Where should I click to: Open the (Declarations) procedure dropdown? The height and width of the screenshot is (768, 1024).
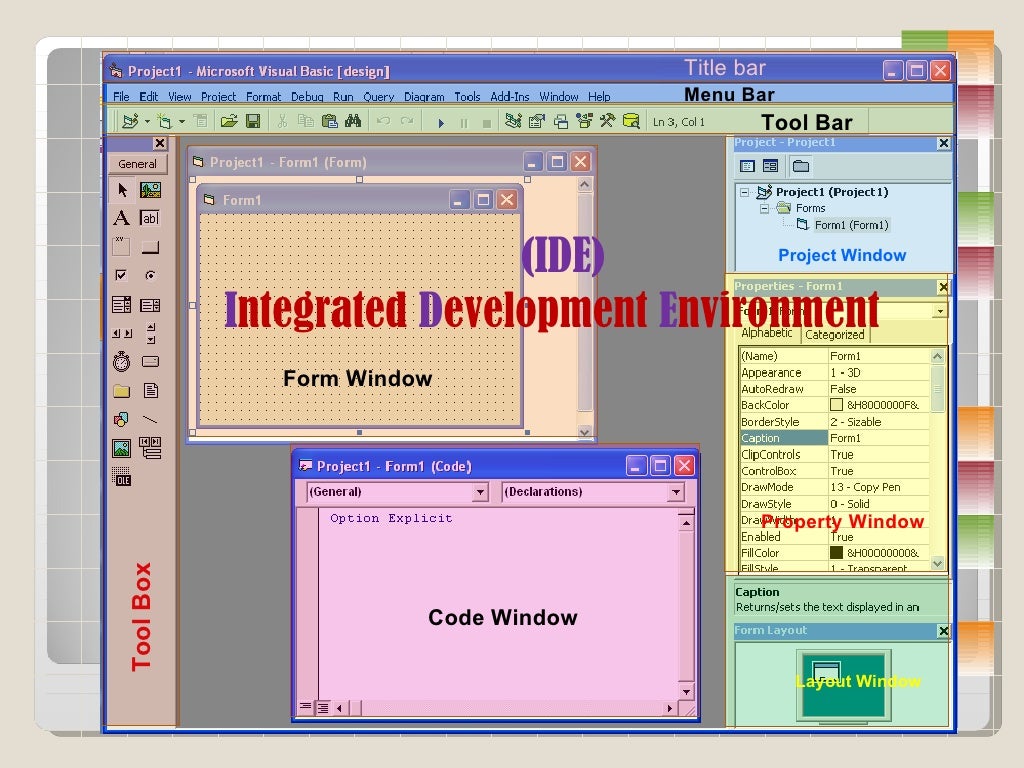(x=676, y=492)
